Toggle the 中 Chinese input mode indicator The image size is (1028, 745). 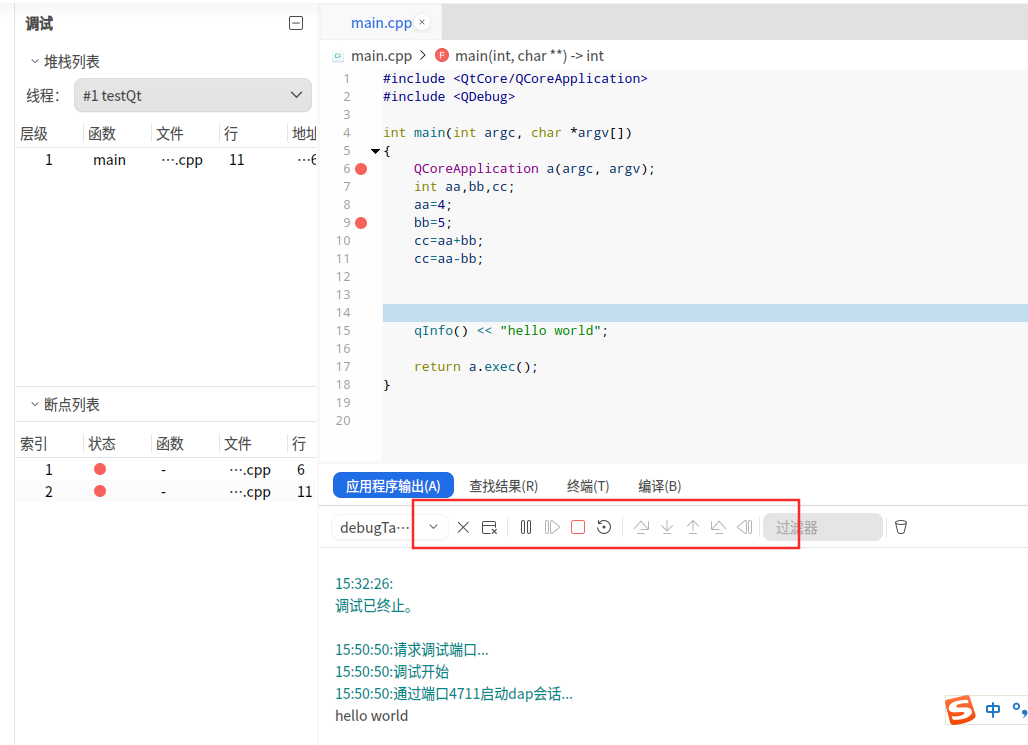[993, 710]
